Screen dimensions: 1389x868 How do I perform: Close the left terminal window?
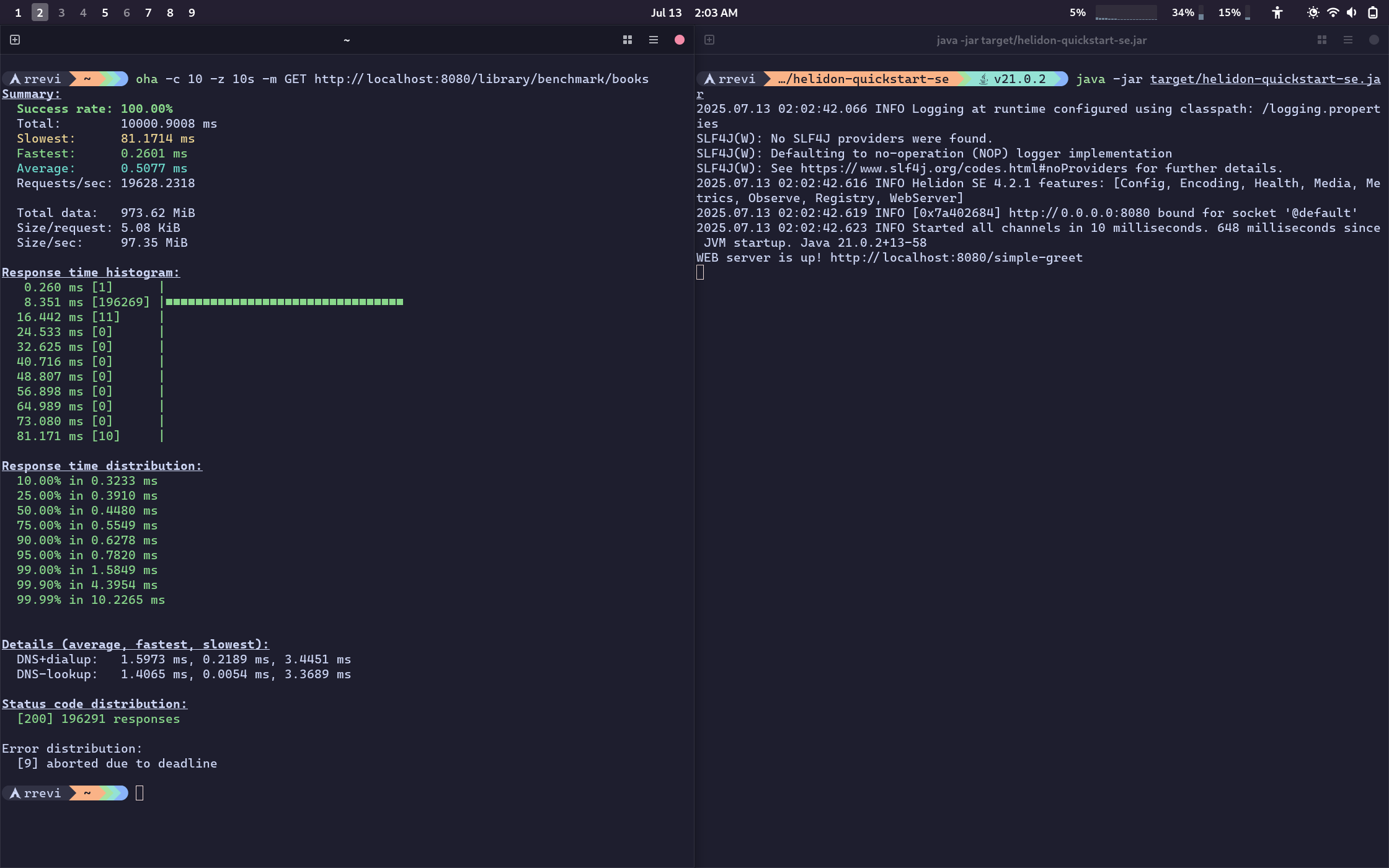680,40
